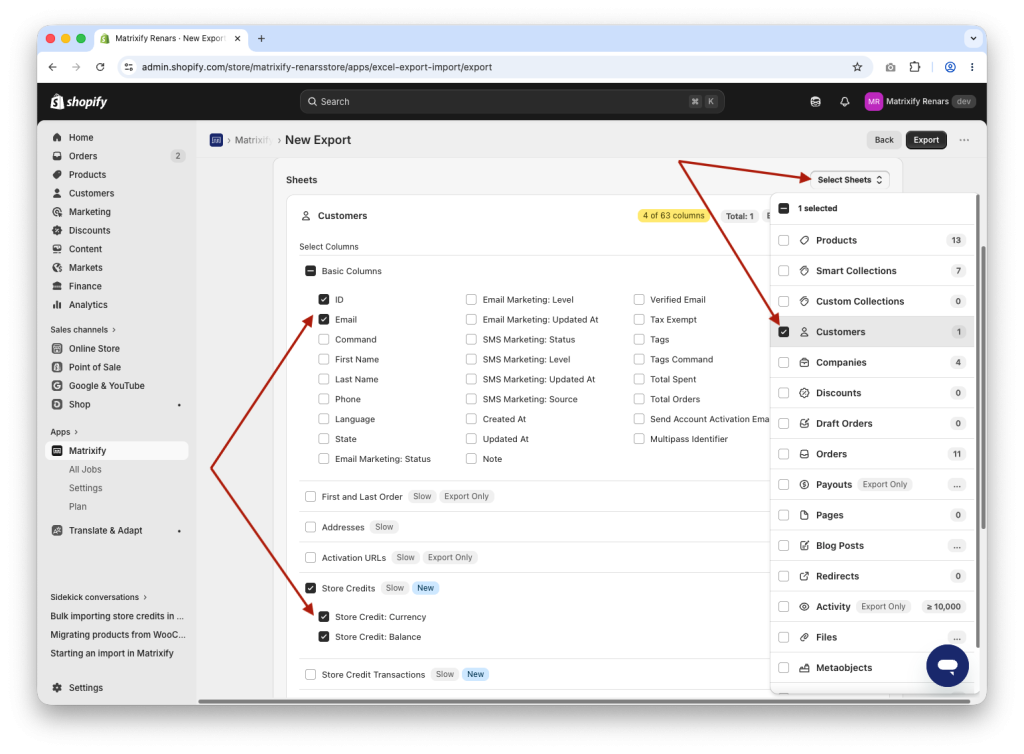1024x754 pixels.
Task: Click the Matrixify breadcrumb link
Action: click(253, 140)
